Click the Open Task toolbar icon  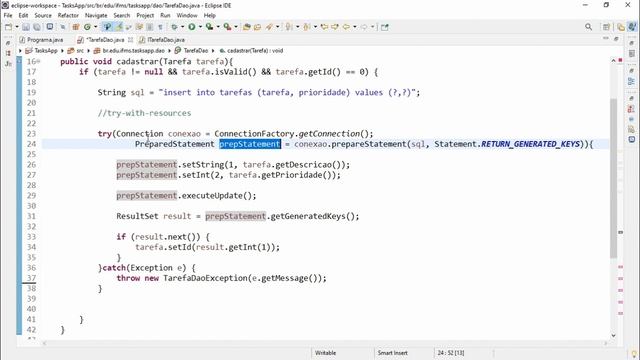pos(258,27)
